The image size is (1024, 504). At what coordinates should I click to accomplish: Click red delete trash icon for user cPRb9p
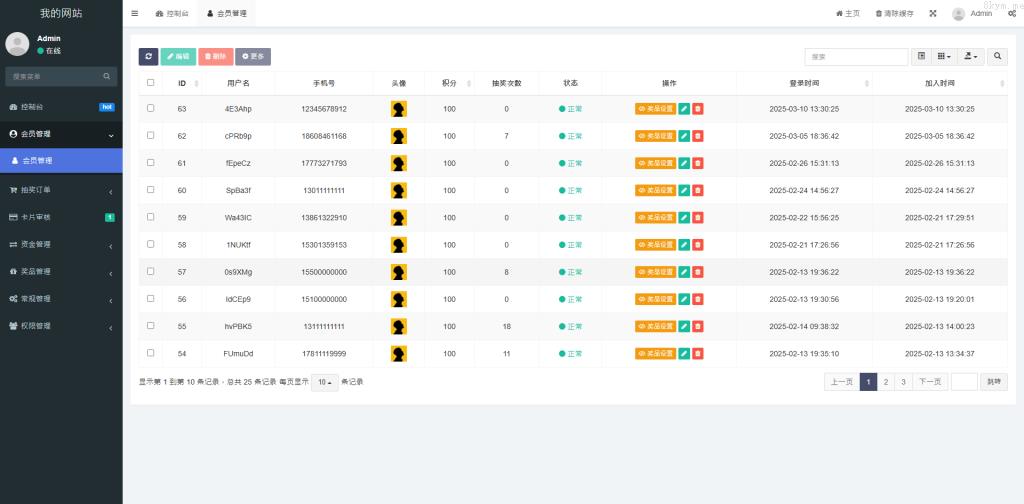pos(698,136)
